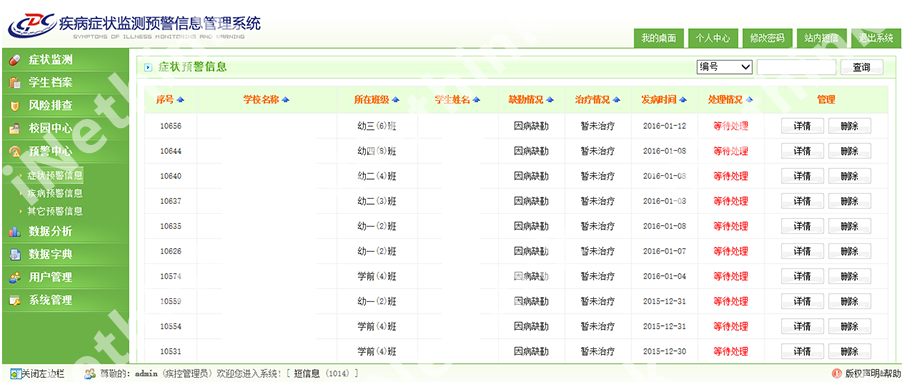Click the 关闭左边栏 sidebar toggle icon
904x384 pixels.
[x=16, y=374]
